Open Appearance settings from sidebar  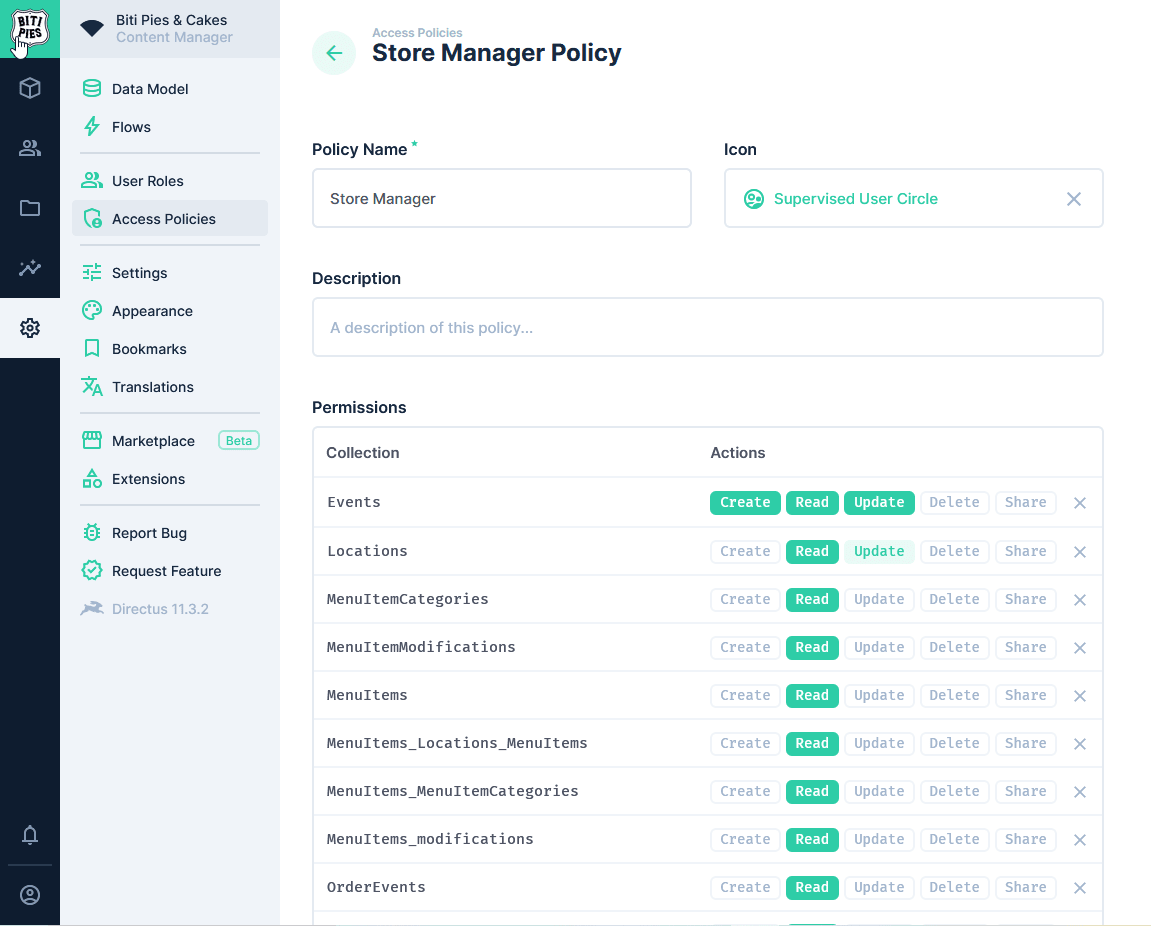(150, 311)
